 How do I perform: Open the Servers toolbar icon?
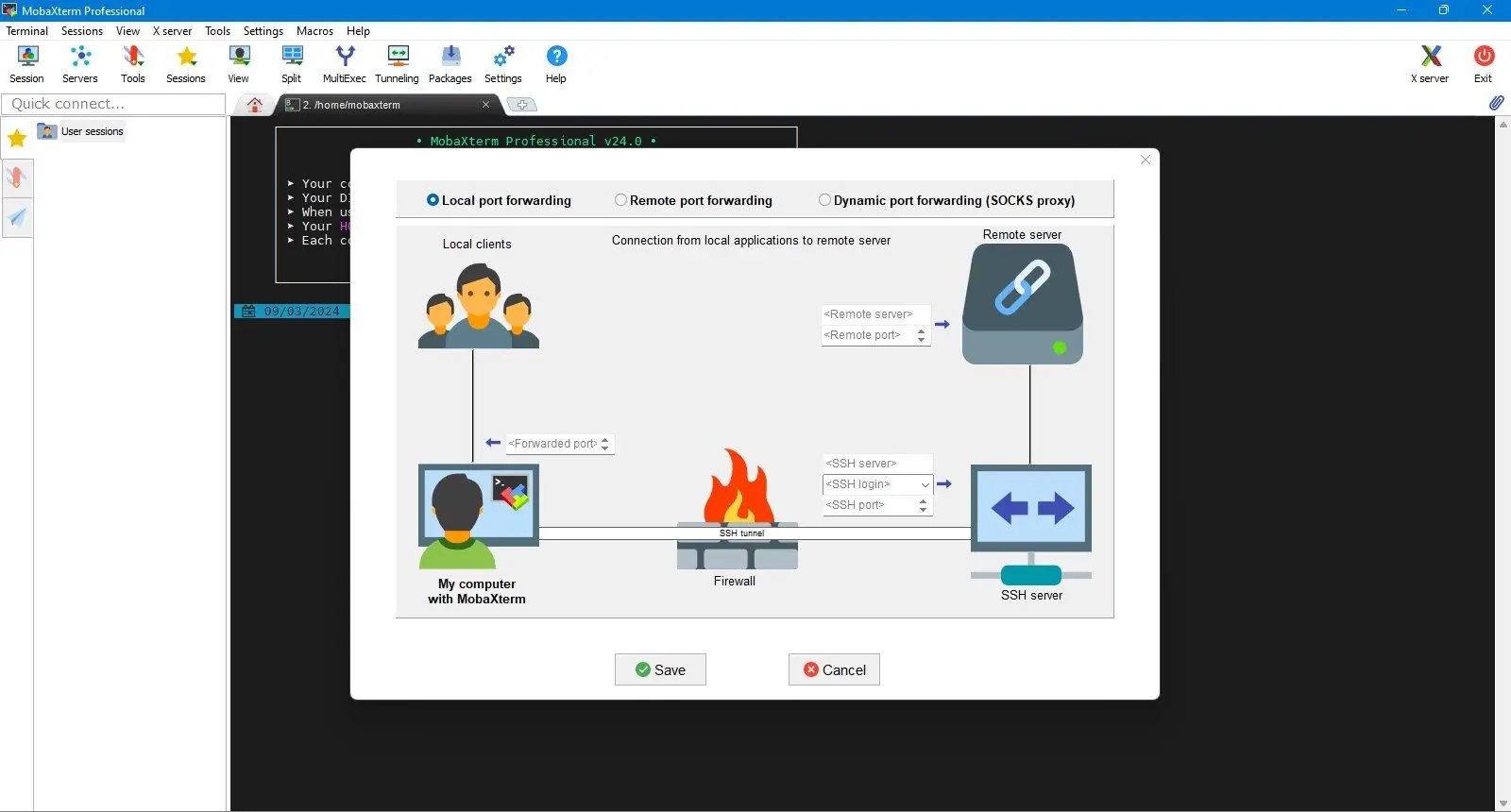80,64
